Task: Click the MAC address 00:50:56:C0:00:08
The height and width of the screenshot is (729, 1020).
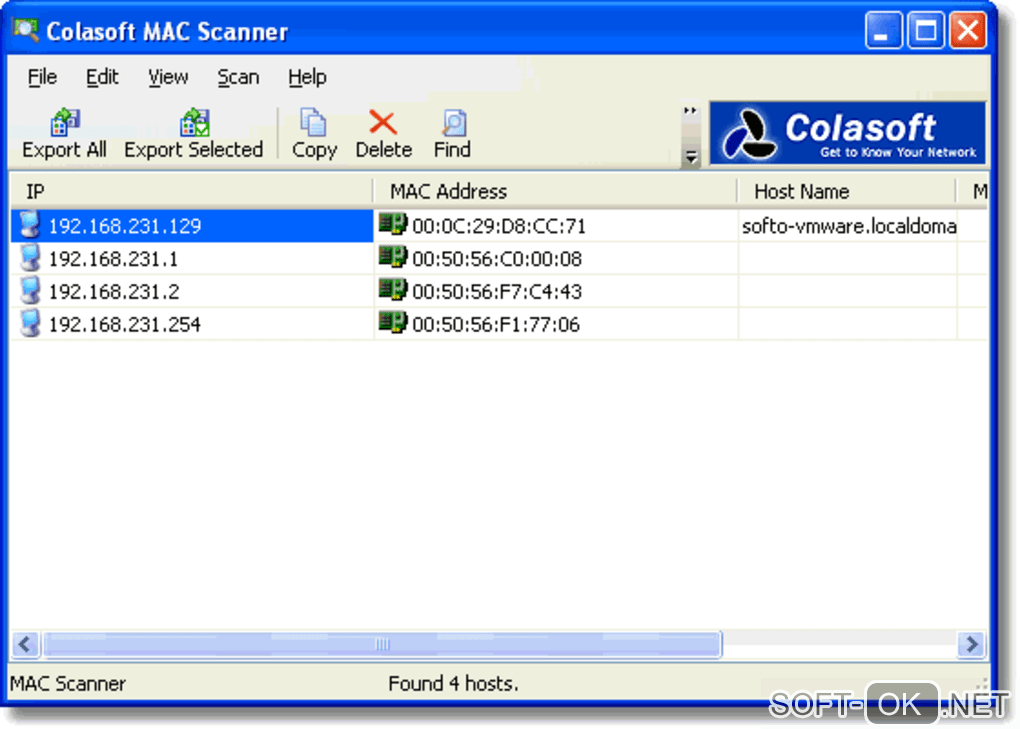Action: point(497,259)
